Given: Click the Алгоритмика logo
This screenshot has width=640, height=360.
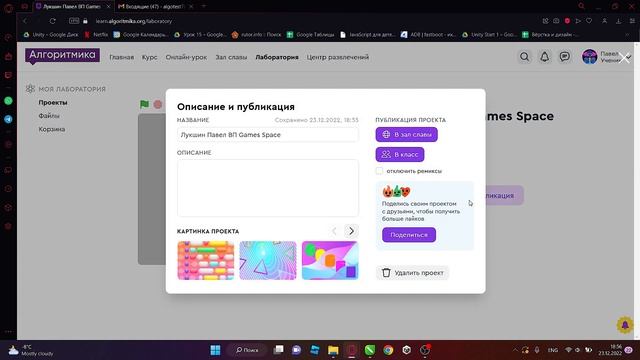Looking at the screenshot, I should click(x=62, y=56).
